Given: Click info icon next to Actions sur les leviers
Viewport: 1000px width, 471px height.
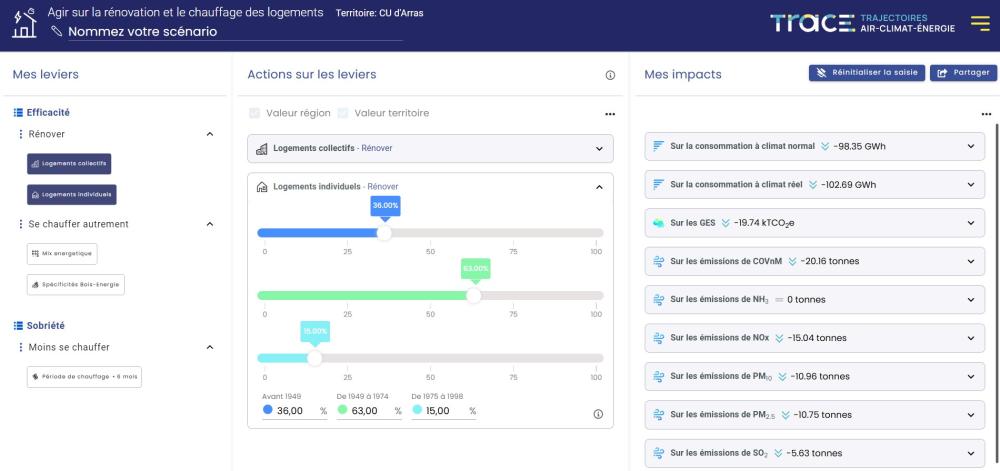Looking at the screenshot, I should click(x=610, y=75).
